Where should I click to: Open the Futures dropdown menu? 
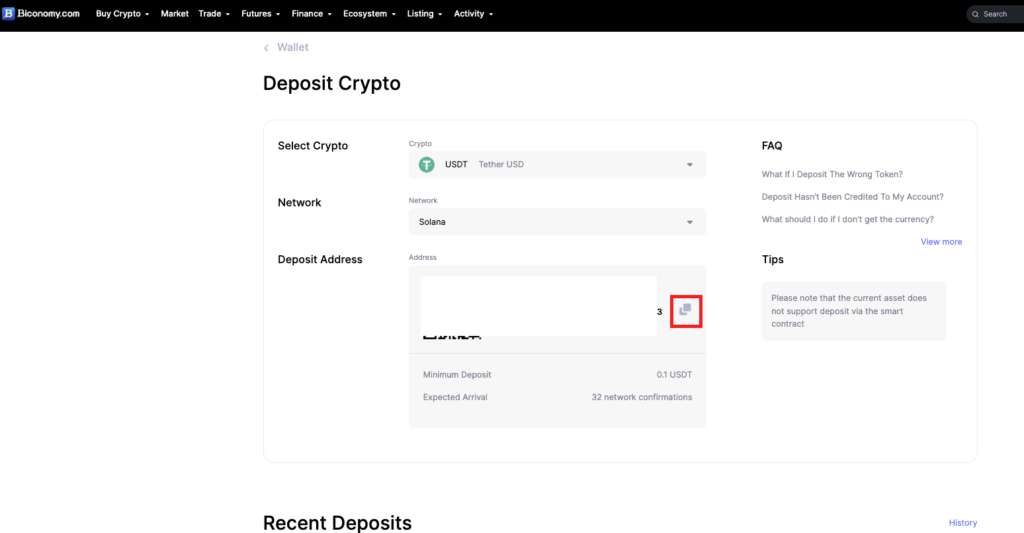pos(261,14)
